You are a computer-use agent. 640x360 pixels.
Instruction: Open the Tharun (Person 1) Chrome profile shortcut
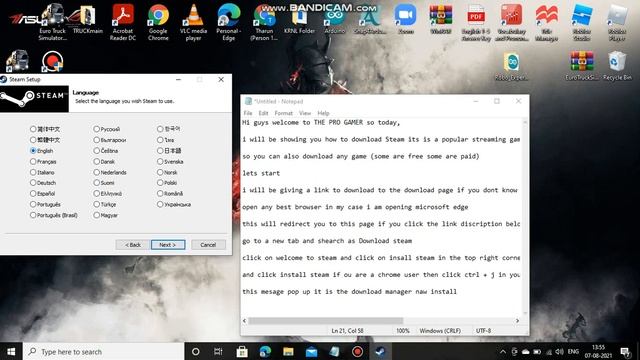click(264, 22)
